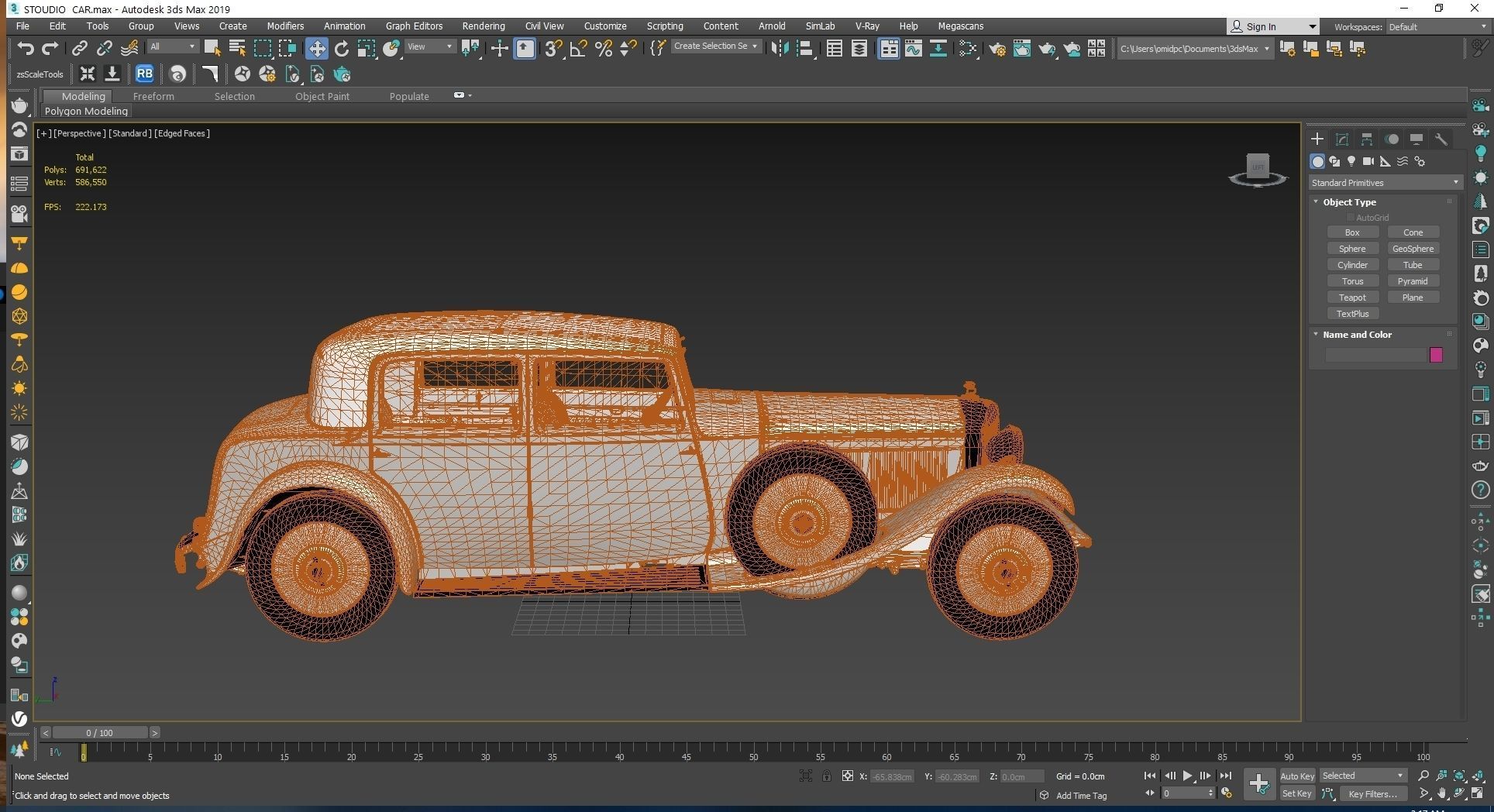1494x812 pixels.
Task: Open Select by Name list icon
Action: [x=237, y=49]
